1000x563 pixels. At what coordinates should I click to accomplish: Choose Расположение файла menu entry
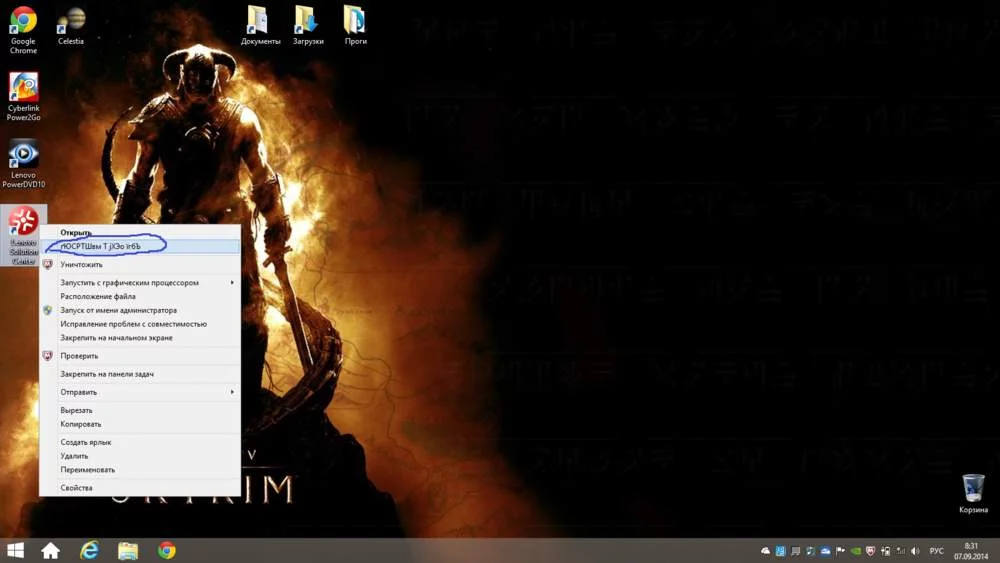pos(140,296)
